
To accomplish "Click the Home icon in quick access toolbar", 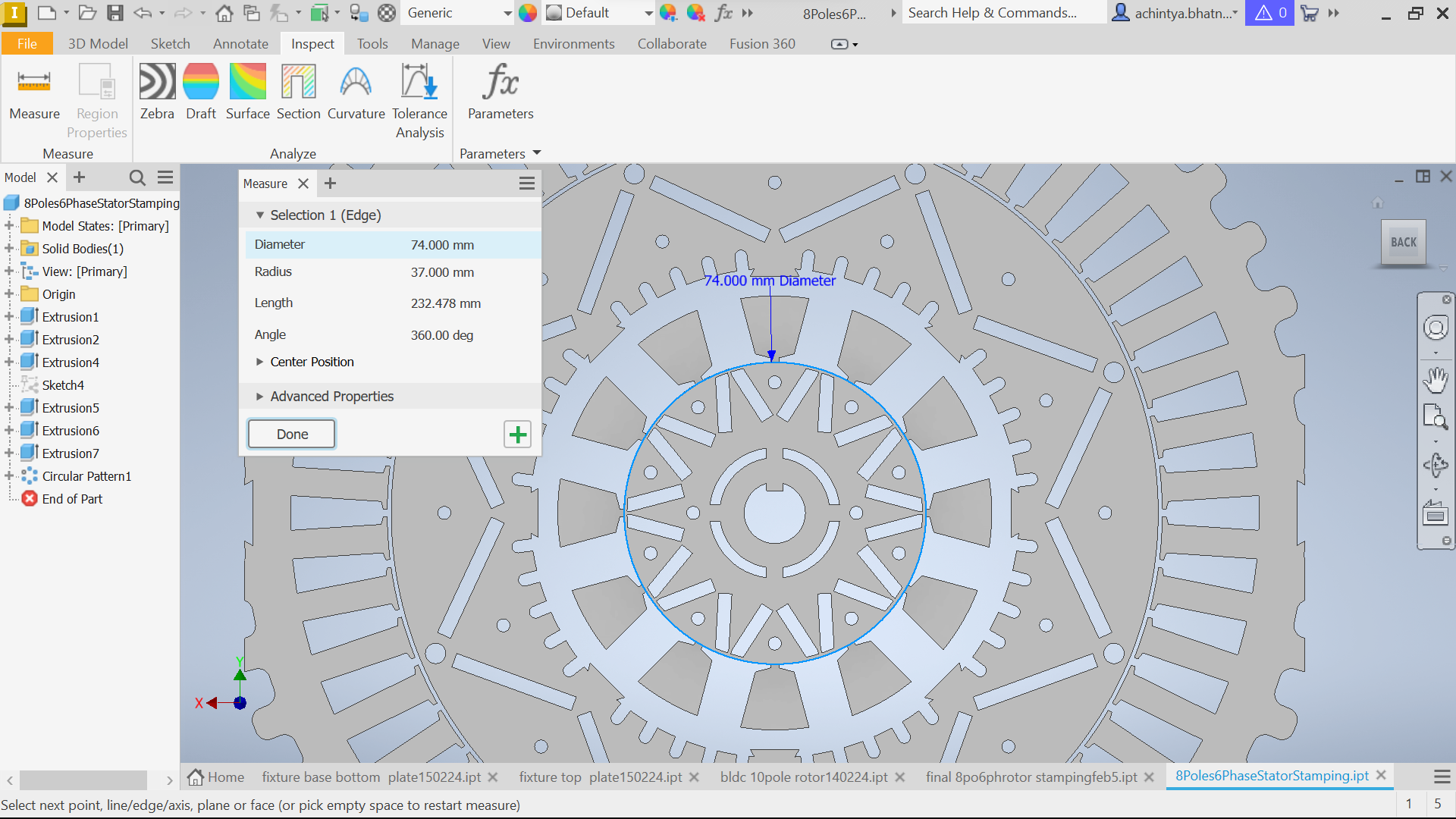I will pyautogui.click(x=224, y=13).
